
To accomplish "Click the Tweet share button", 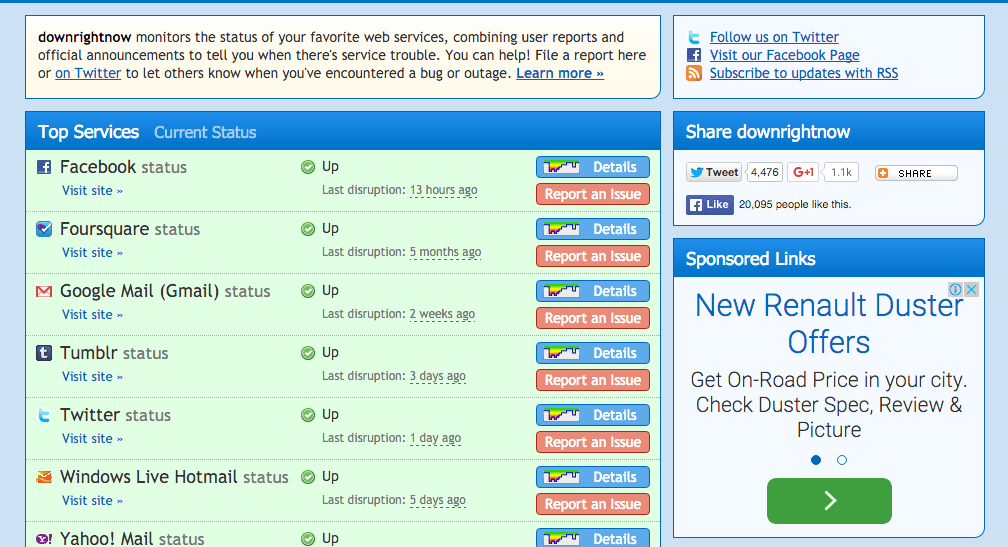I will coord(714,172).
